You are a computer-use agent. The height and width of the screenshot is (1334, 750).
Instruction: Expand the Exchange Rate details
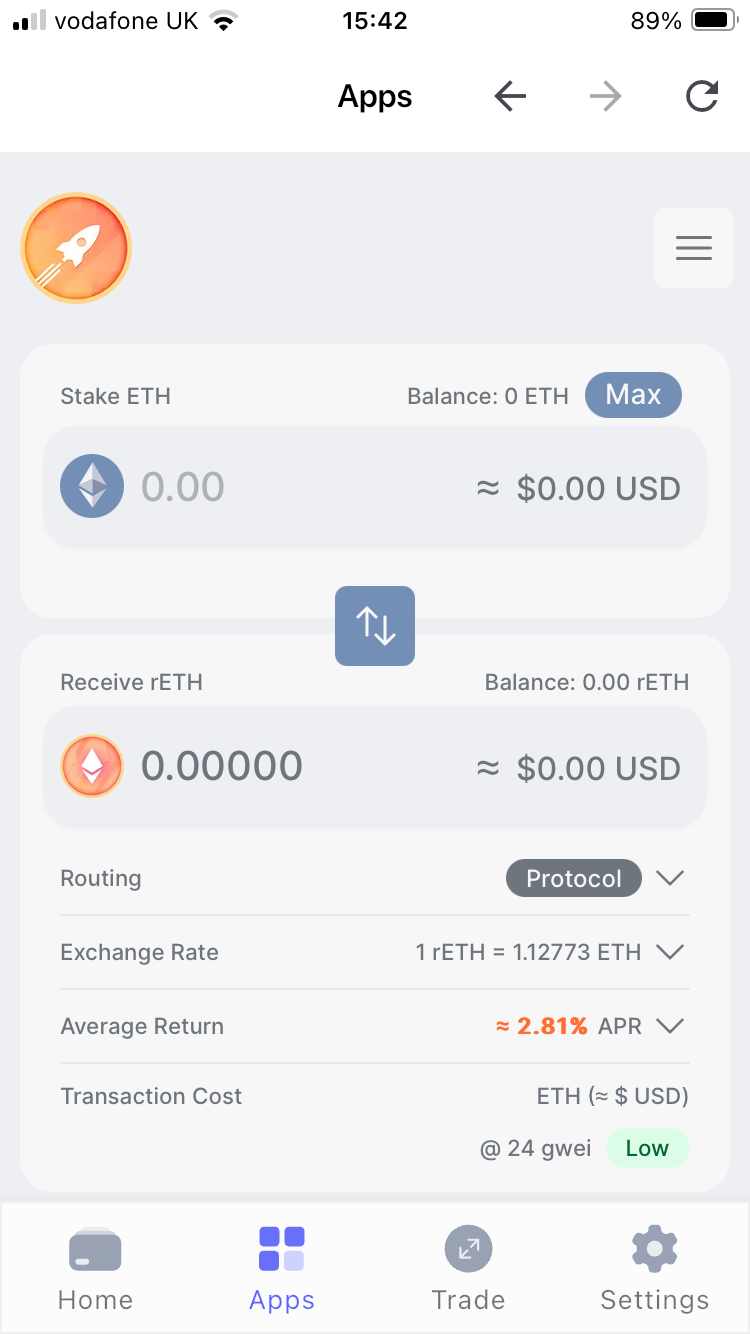(x=669, y=952)
